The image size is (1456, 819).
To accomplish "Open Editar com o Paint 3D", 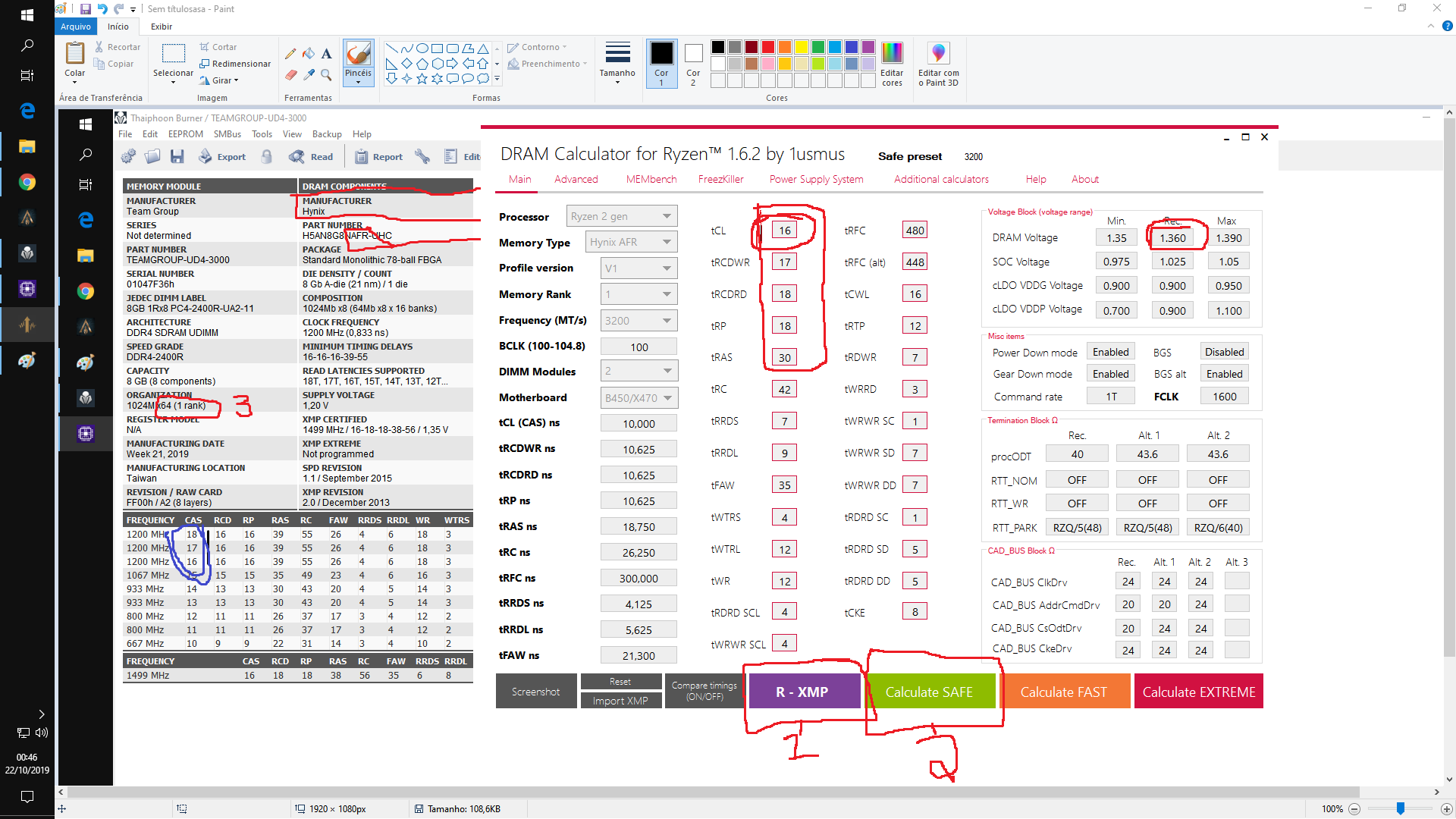I will click(x=938, y=64).
